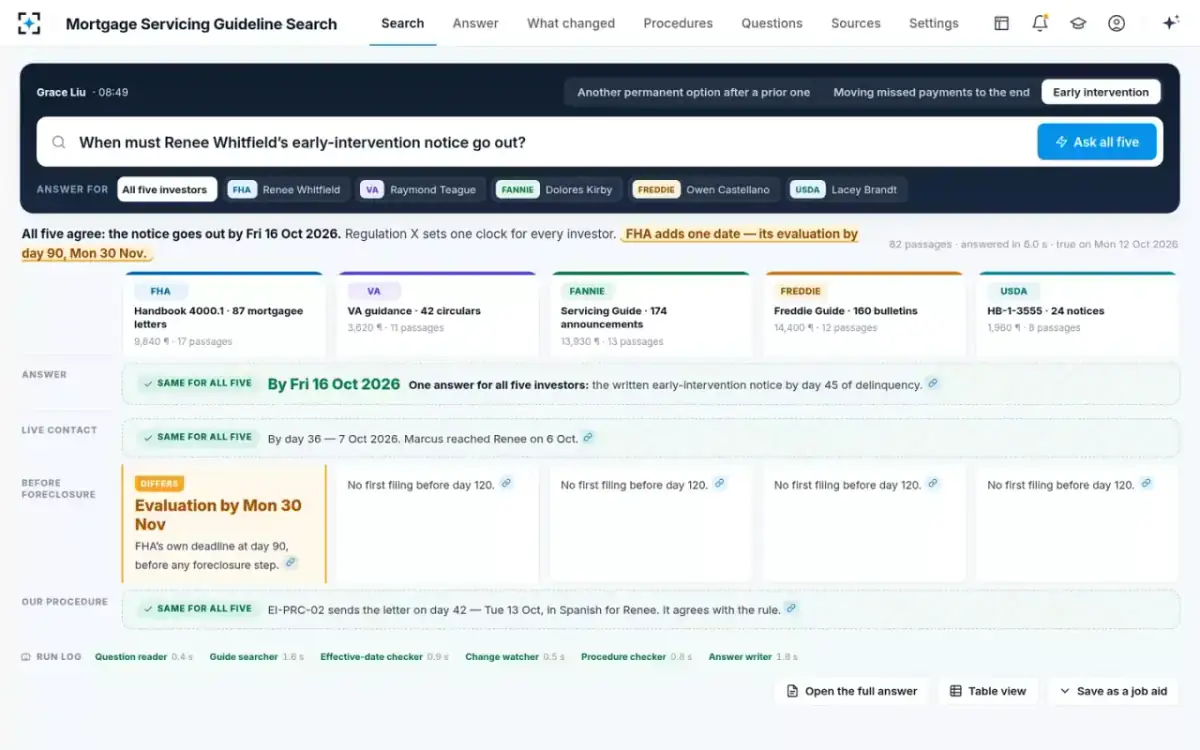Filter by VA Raymond Teague
1200x750 pixels.
tap(421, 189)
